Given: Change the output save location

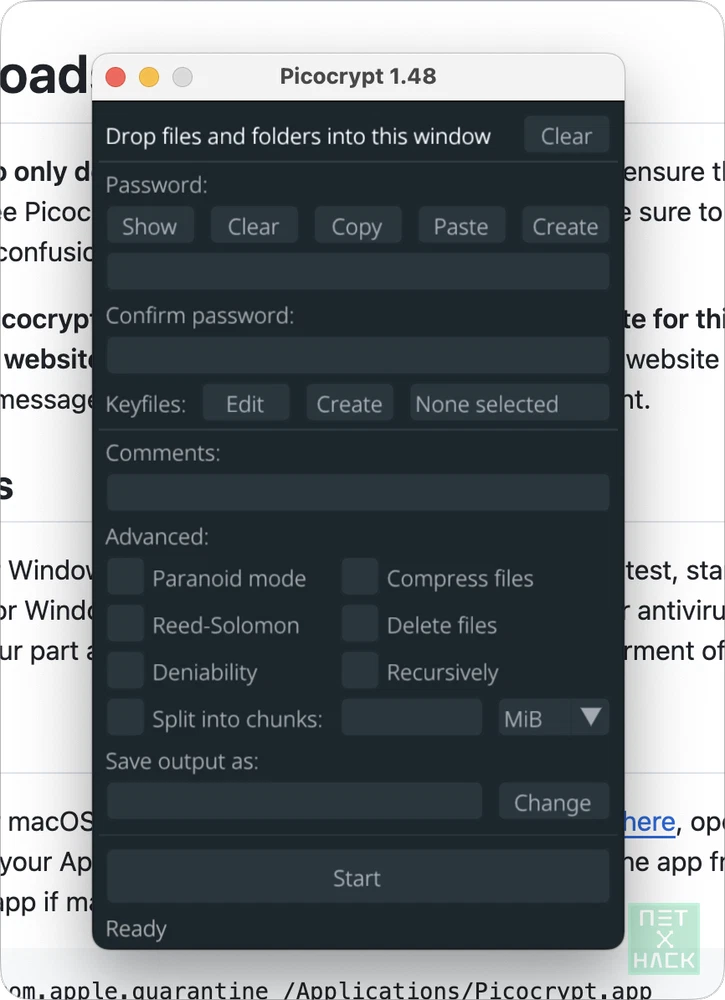Looking at the screenshot, I should pos(553,801).
